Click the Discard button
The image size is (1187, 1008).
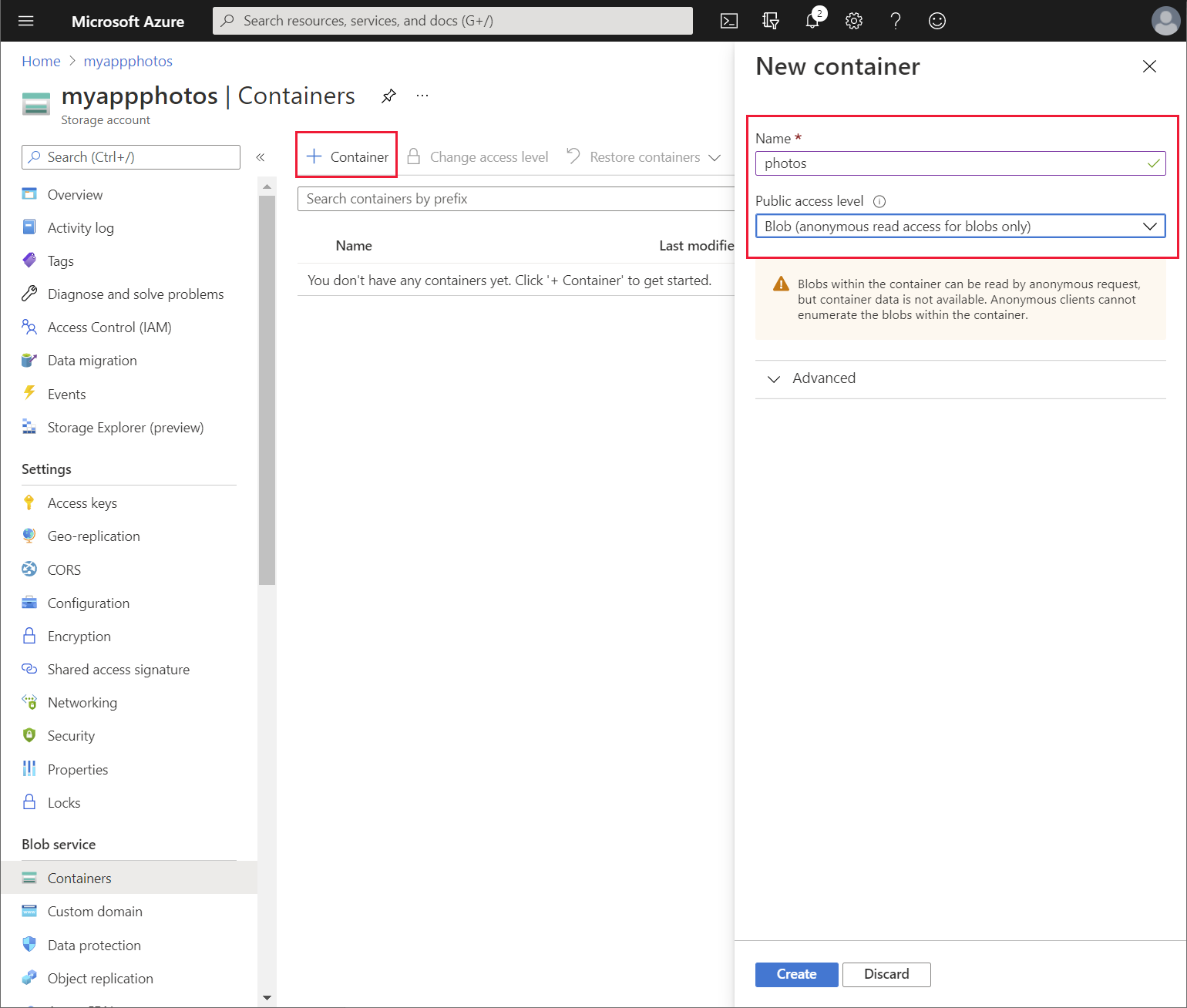coord(886,974)
